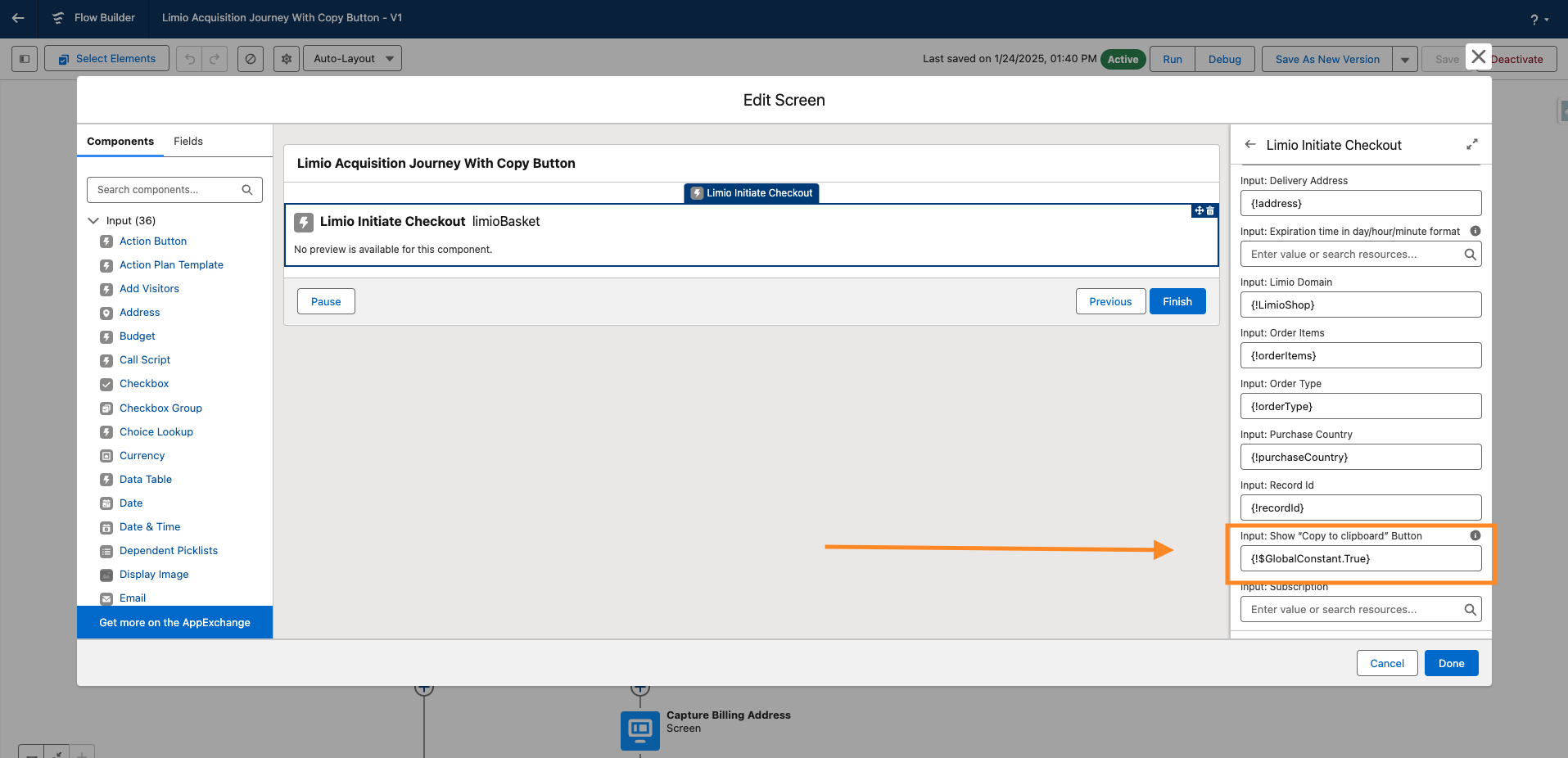Screen dimensions: 1568x758
Task: Click the Address component icon
Action: click(106, 314)
